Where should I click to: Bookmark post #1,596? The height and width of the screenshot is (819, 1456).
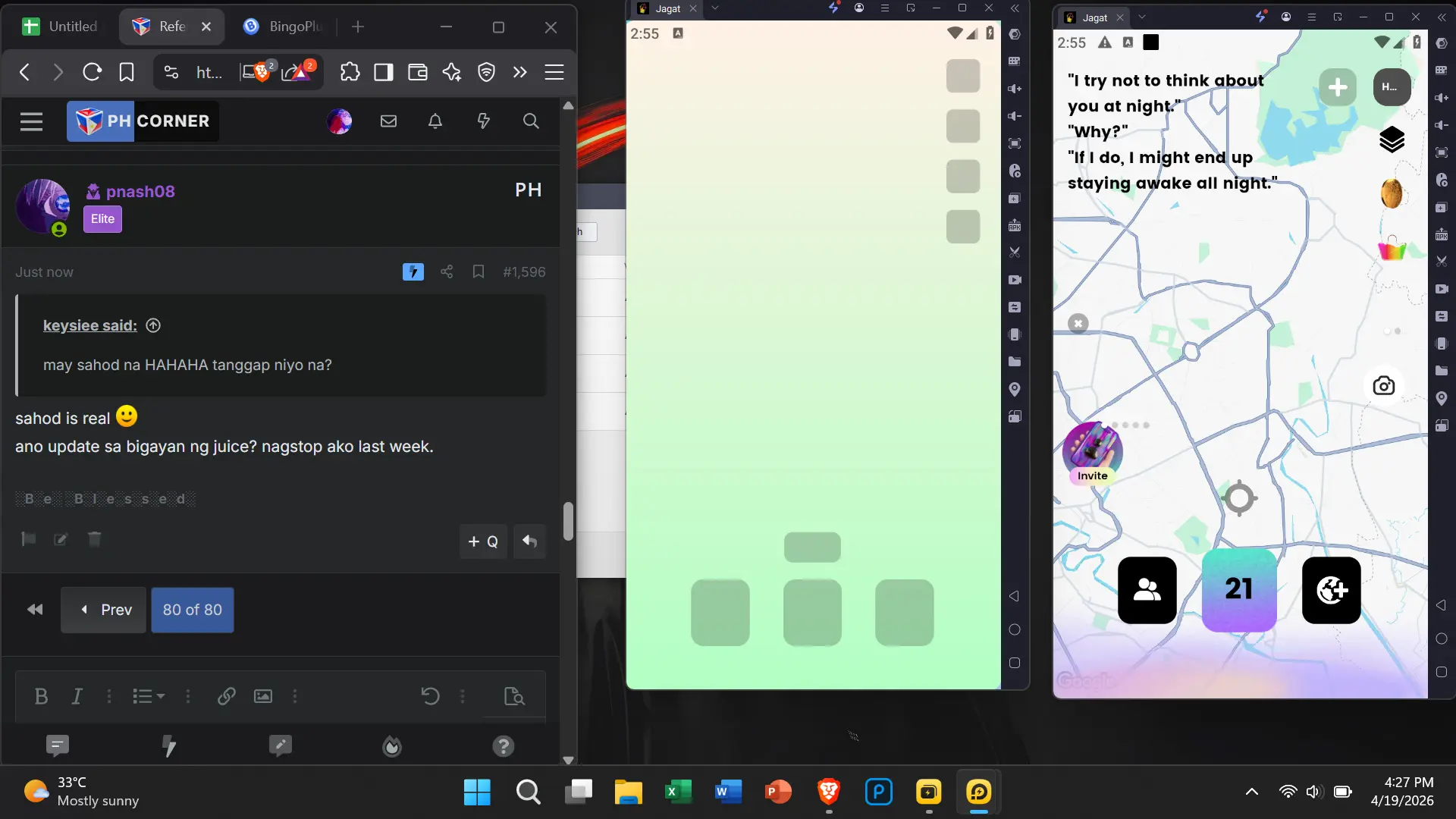pos(479,271)
